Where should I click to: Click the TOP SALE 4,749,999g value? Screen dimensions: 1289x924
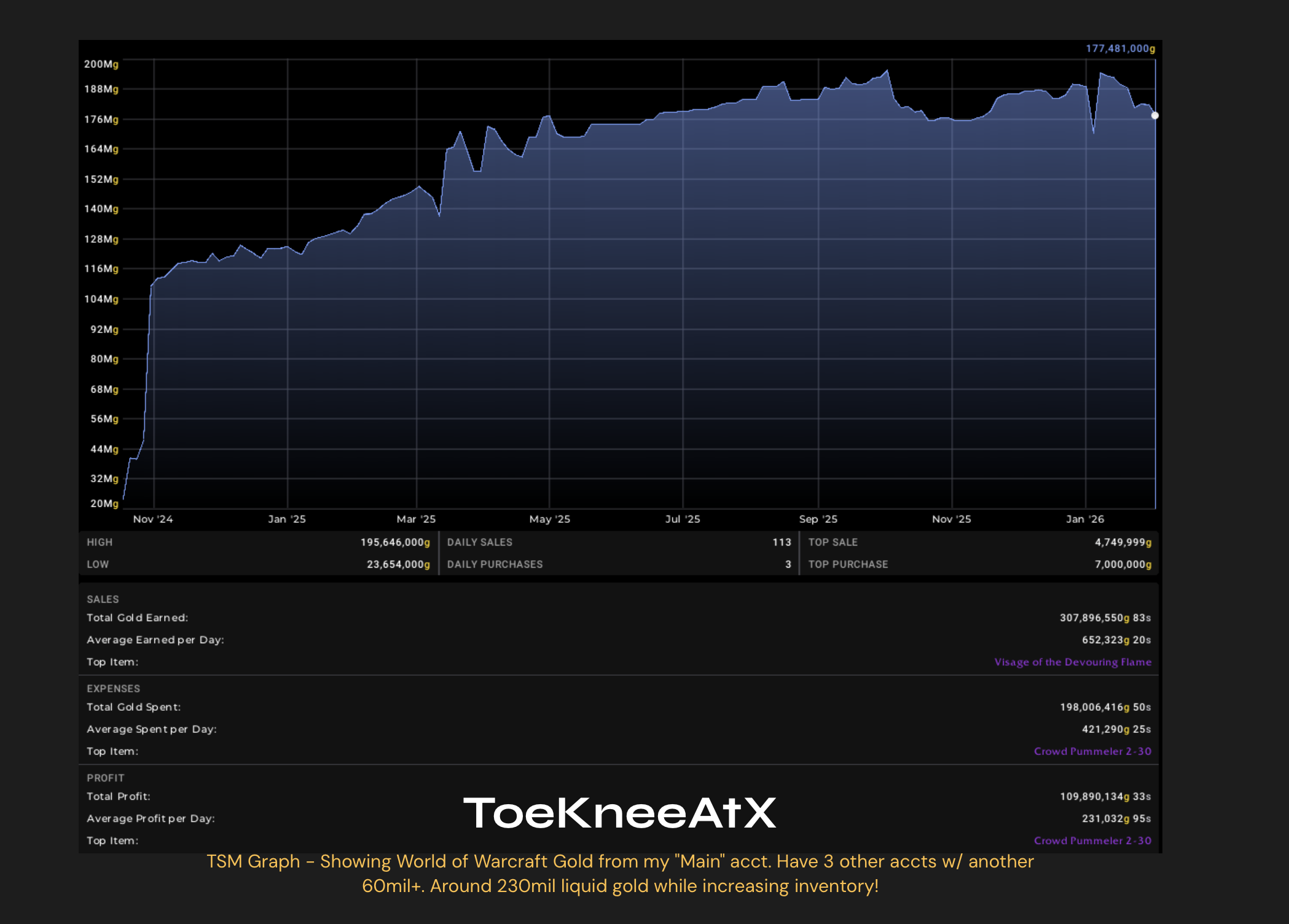[1122, 542]
